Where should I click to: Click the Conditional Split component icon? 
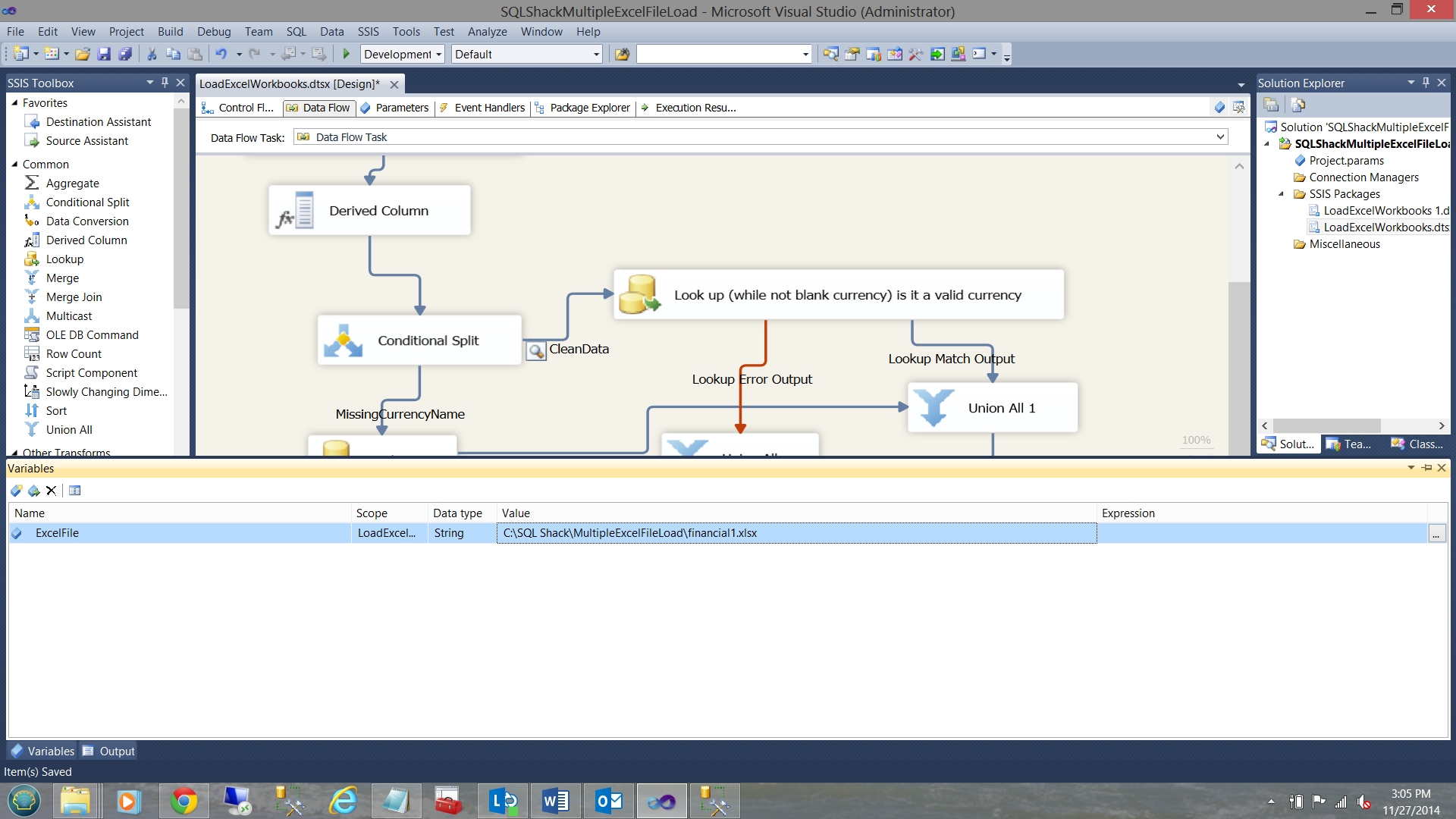[344, 340]
